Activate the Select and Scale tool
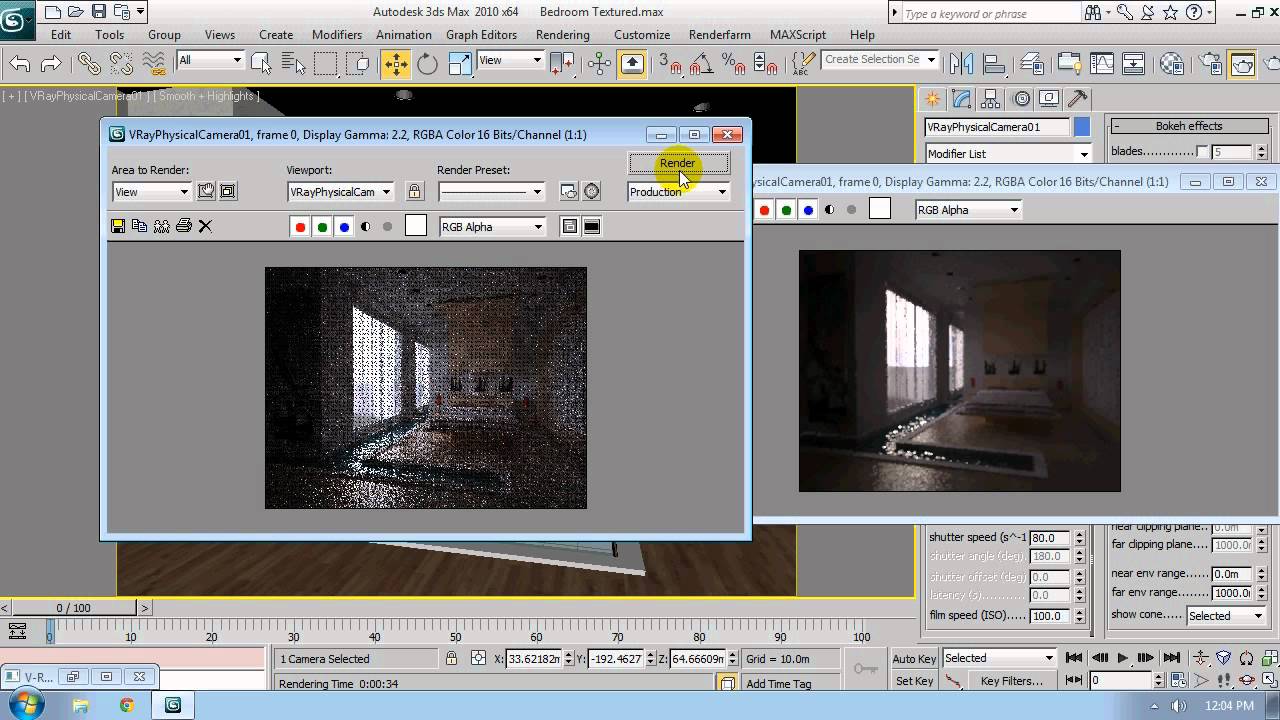 tap(460, 64)
